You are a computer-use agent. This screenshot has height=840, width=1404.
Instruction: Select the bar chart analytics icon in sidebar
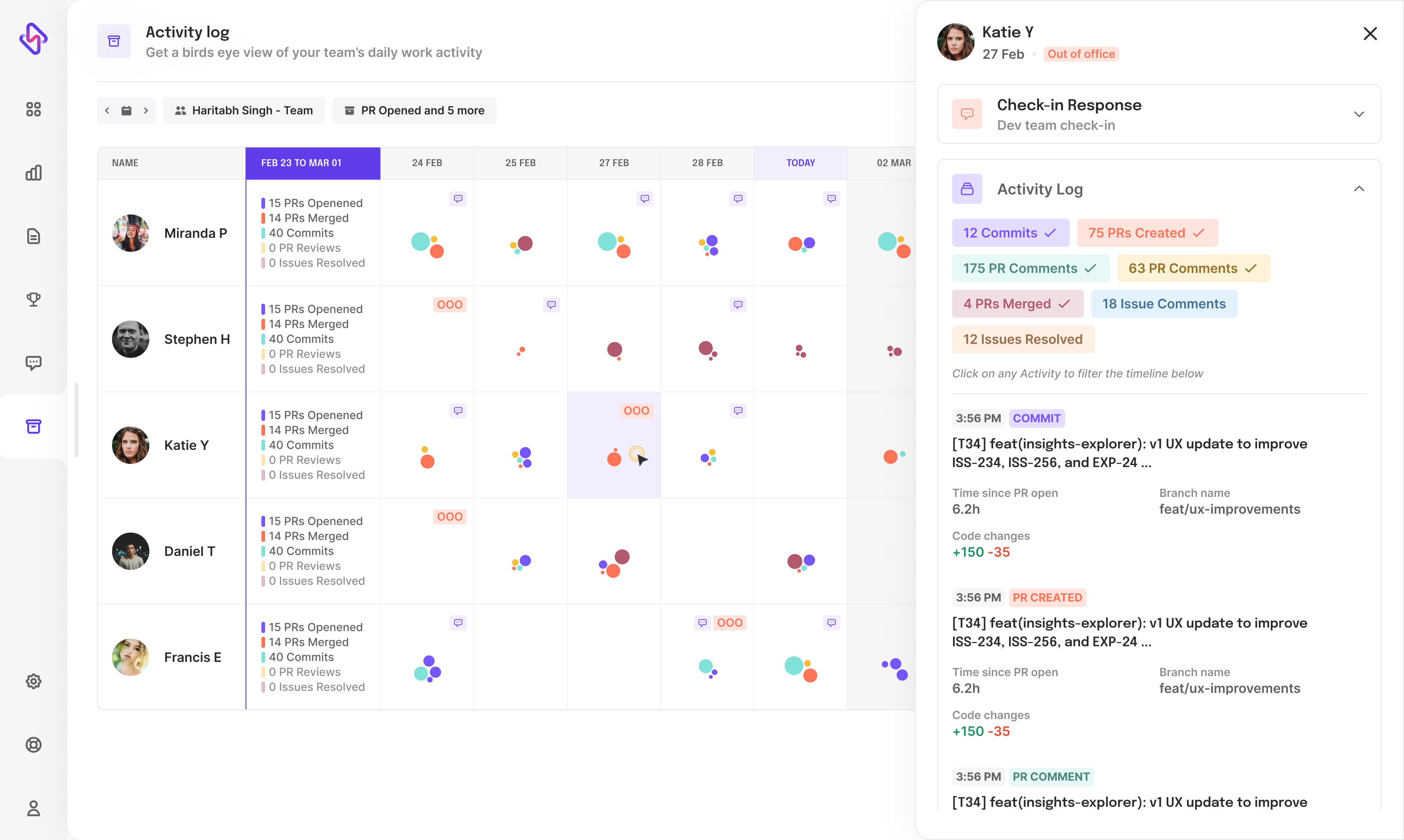click(33, 172)
